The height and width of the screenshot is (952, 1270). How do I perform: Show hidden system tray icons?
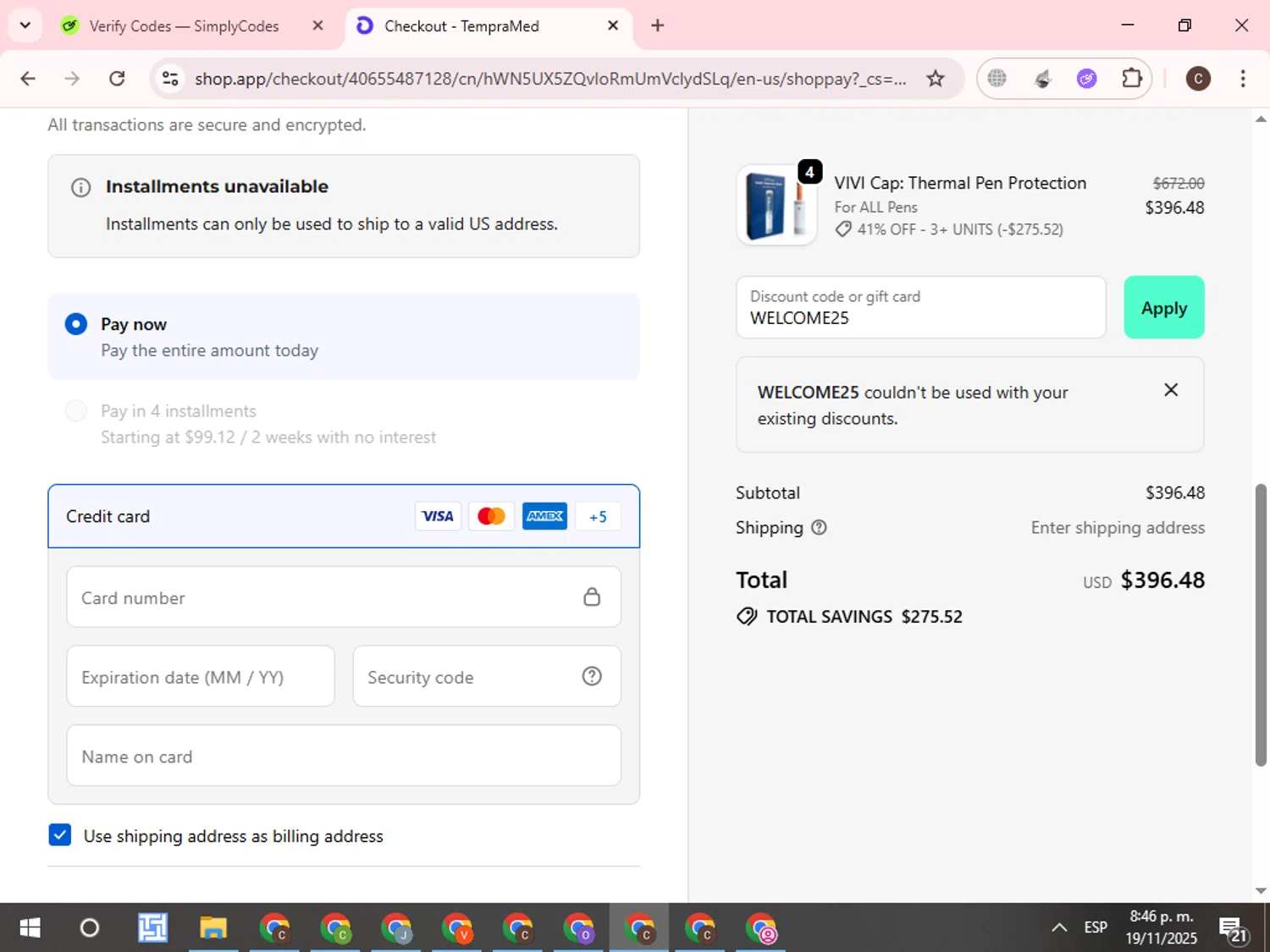tap(1059, 927)
